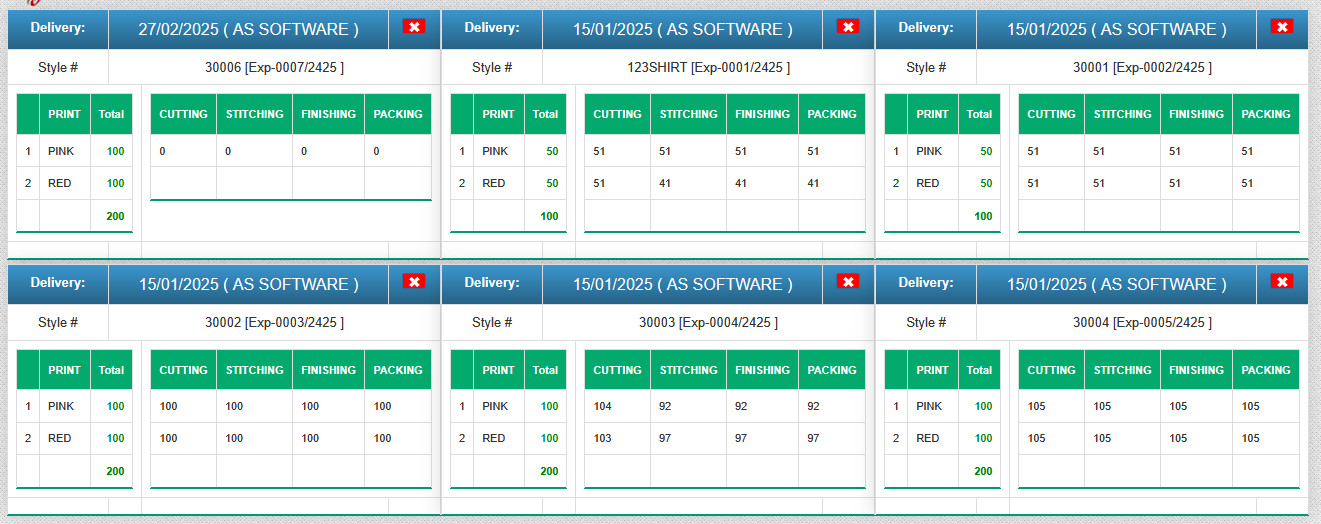Click the CUTTING column header in the 30006 card
The height and width of the screenshot is (524, 1321).
click(183, 114)
